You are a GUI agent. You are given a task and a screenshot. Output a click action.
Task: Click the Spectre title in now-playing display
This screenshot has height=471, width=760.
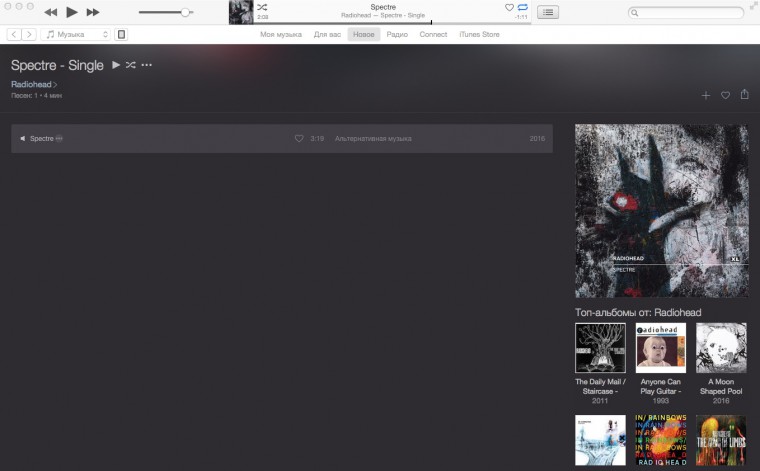click(383, 7)
